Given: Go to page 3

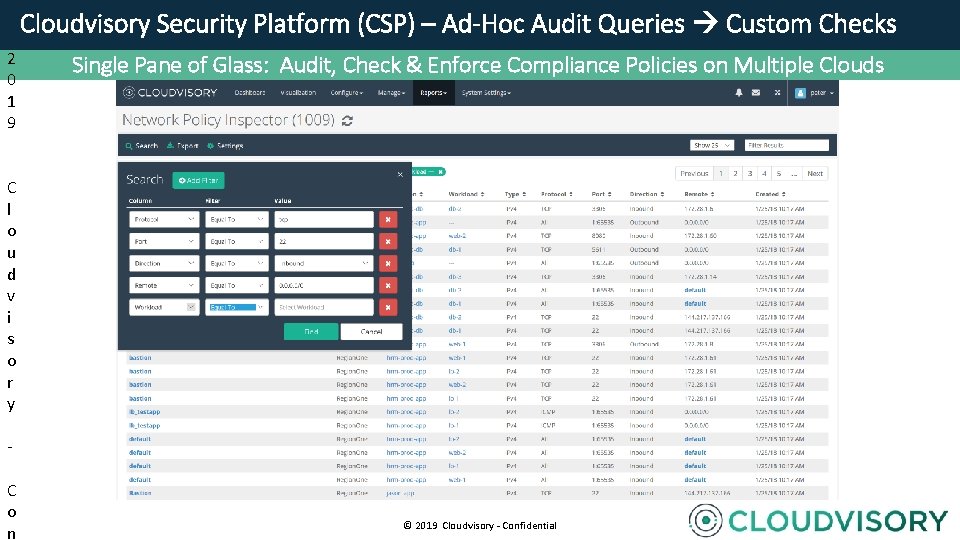Looking at the screenshot, I should (x=750, y=173).
